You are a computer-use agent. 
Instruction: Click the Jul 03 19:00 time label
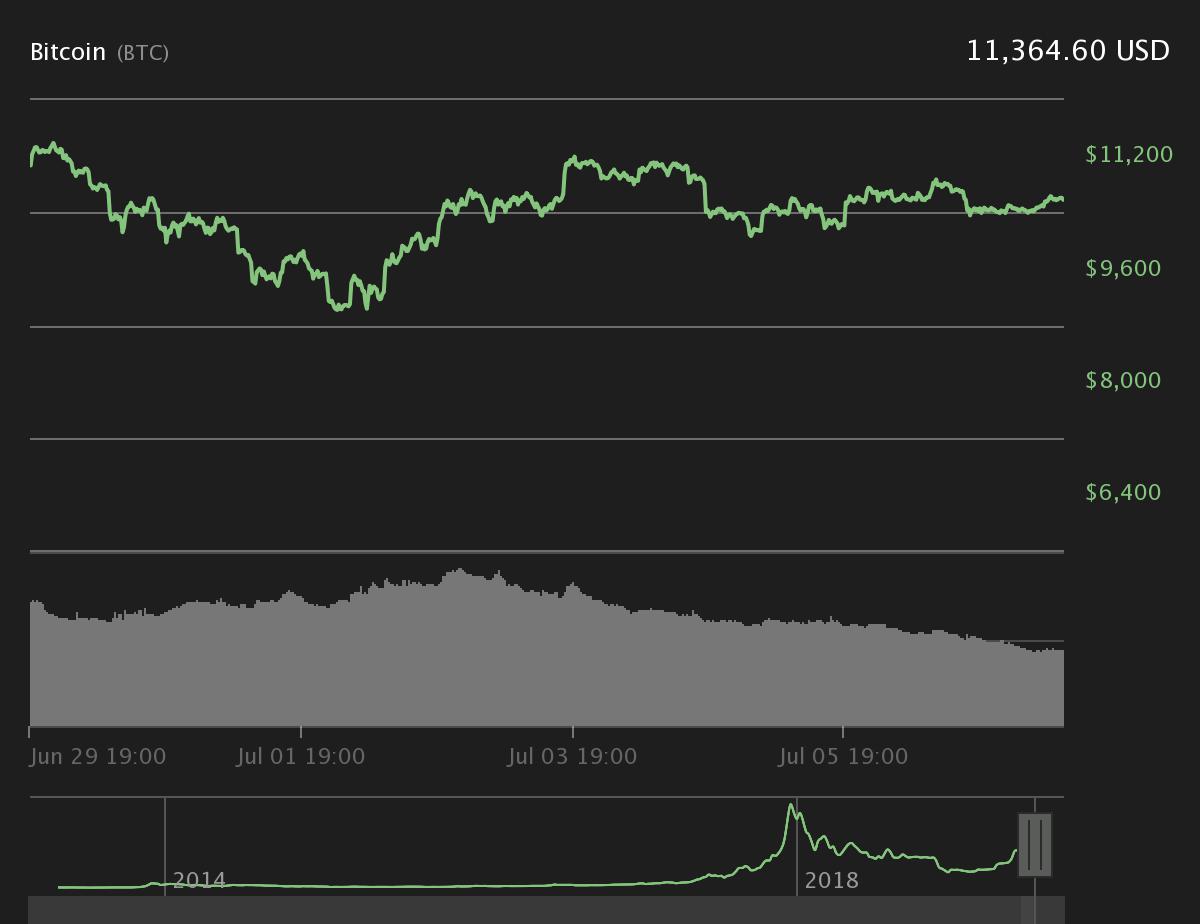[572, 756]
